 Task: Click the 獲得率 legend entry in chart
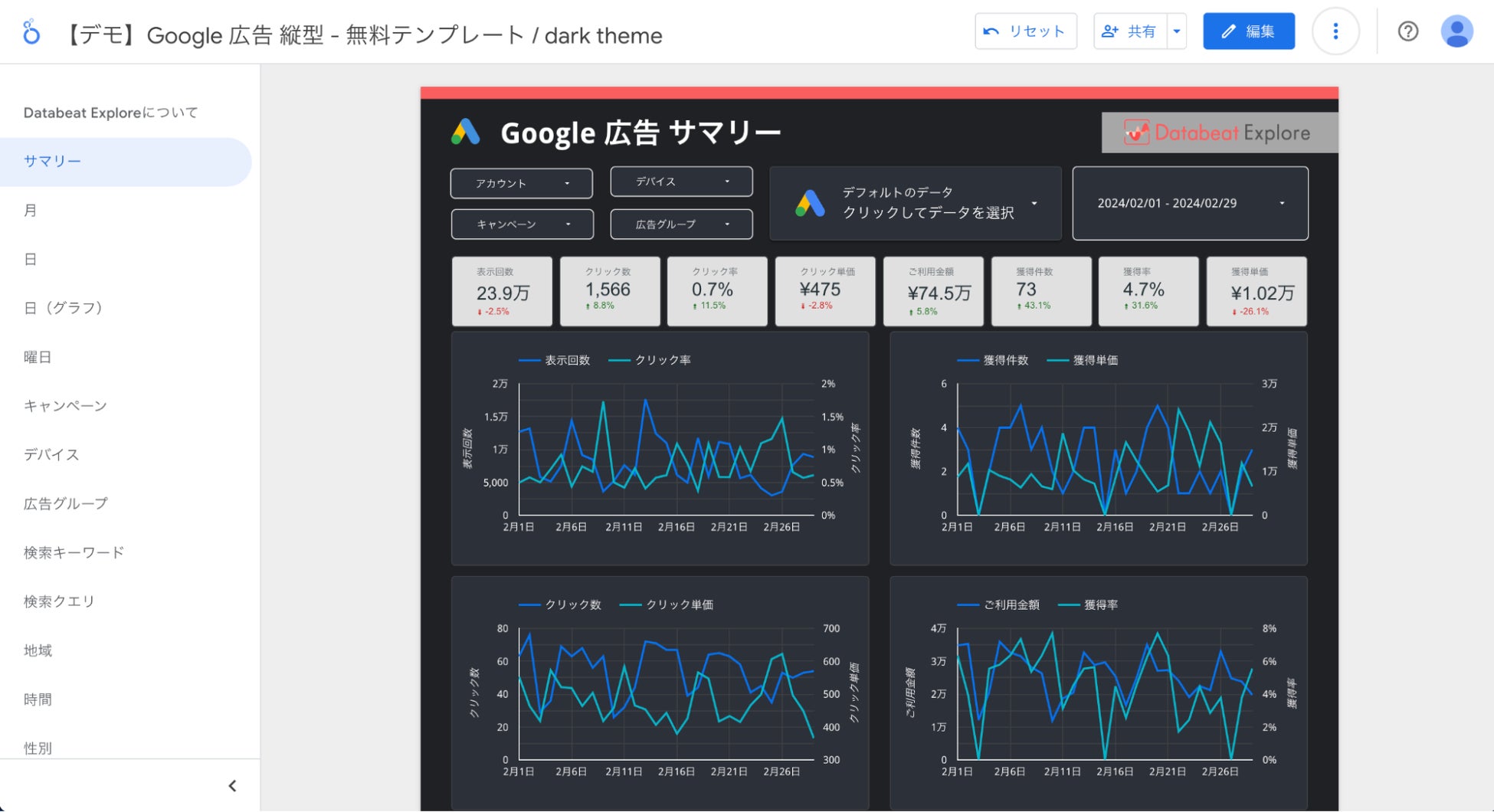(x=1088, y=605)
